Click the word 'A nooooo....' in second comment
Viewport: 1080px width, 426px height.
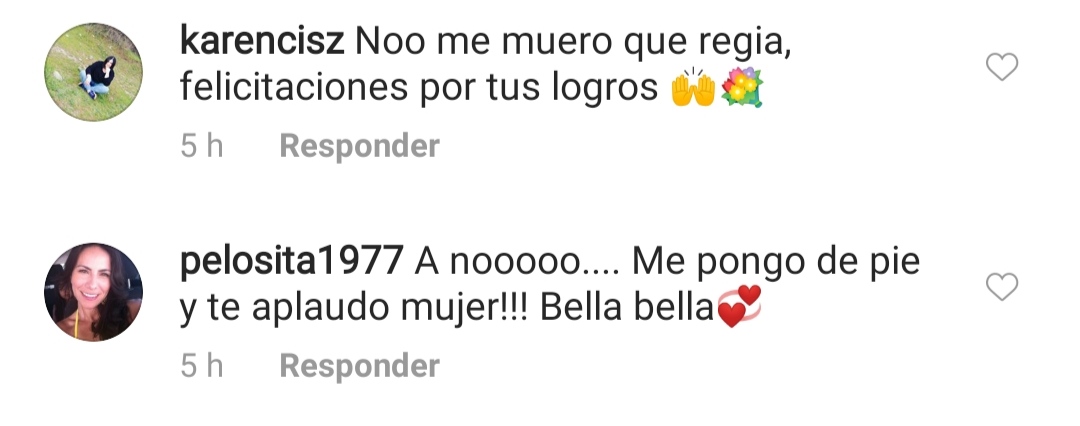point(517,263)
